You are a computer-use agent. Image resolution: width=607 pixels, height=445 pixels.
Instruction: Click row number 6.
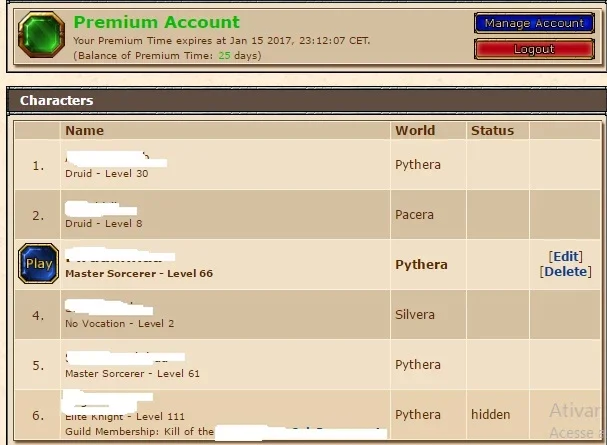coord(38,416)
